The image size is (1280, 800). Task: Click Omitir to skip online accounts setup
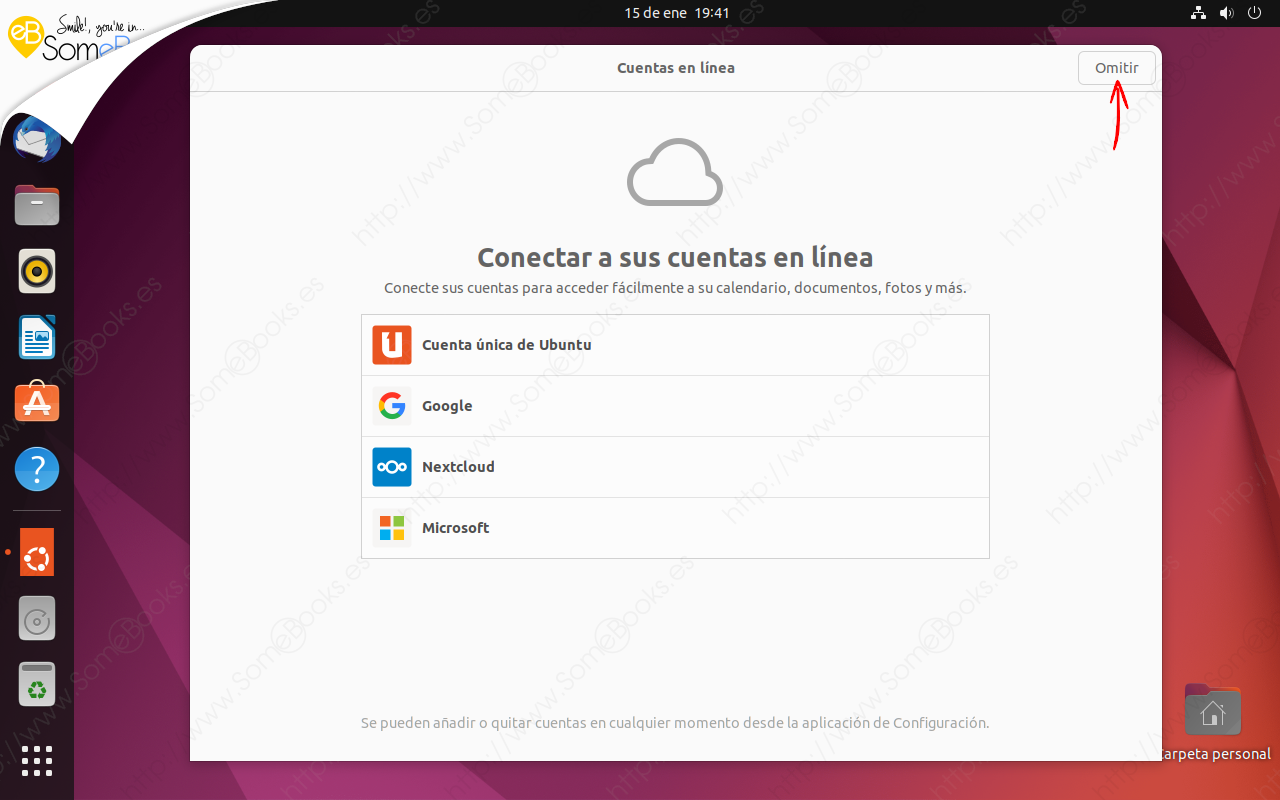pos(1116,67)
